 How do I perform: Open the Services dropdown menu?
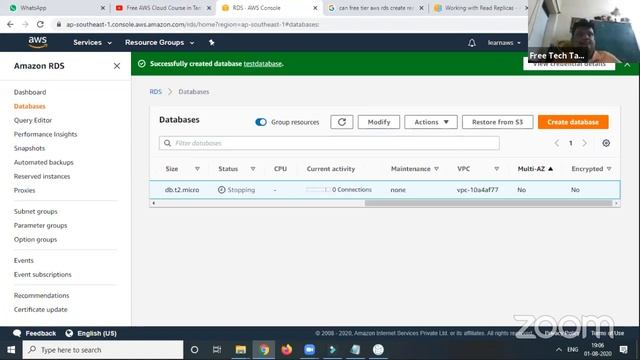(92, 42)
